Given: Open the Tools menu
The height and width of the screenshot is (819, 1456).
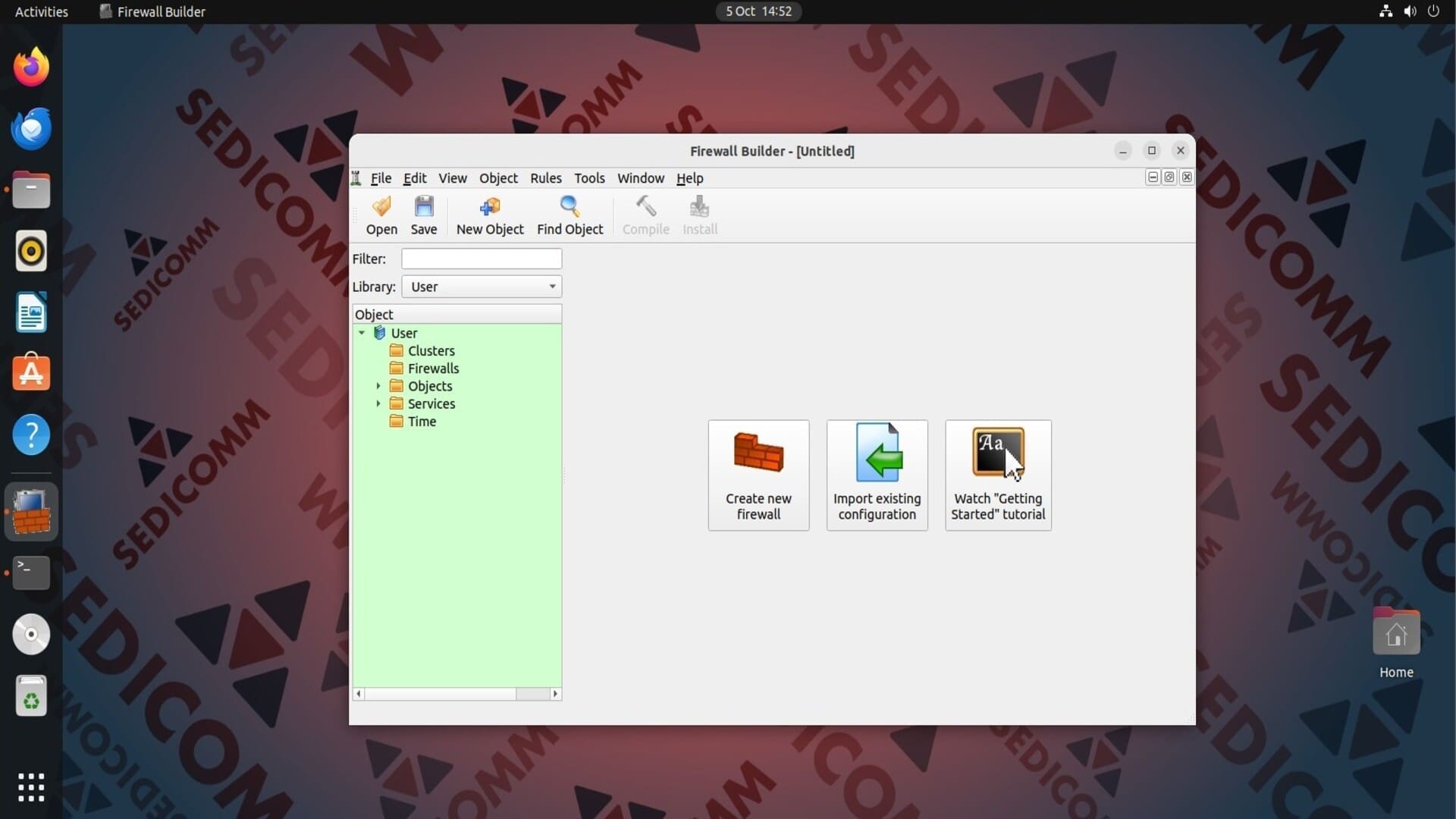Looking at the screenshot, I should coord(589,178).
